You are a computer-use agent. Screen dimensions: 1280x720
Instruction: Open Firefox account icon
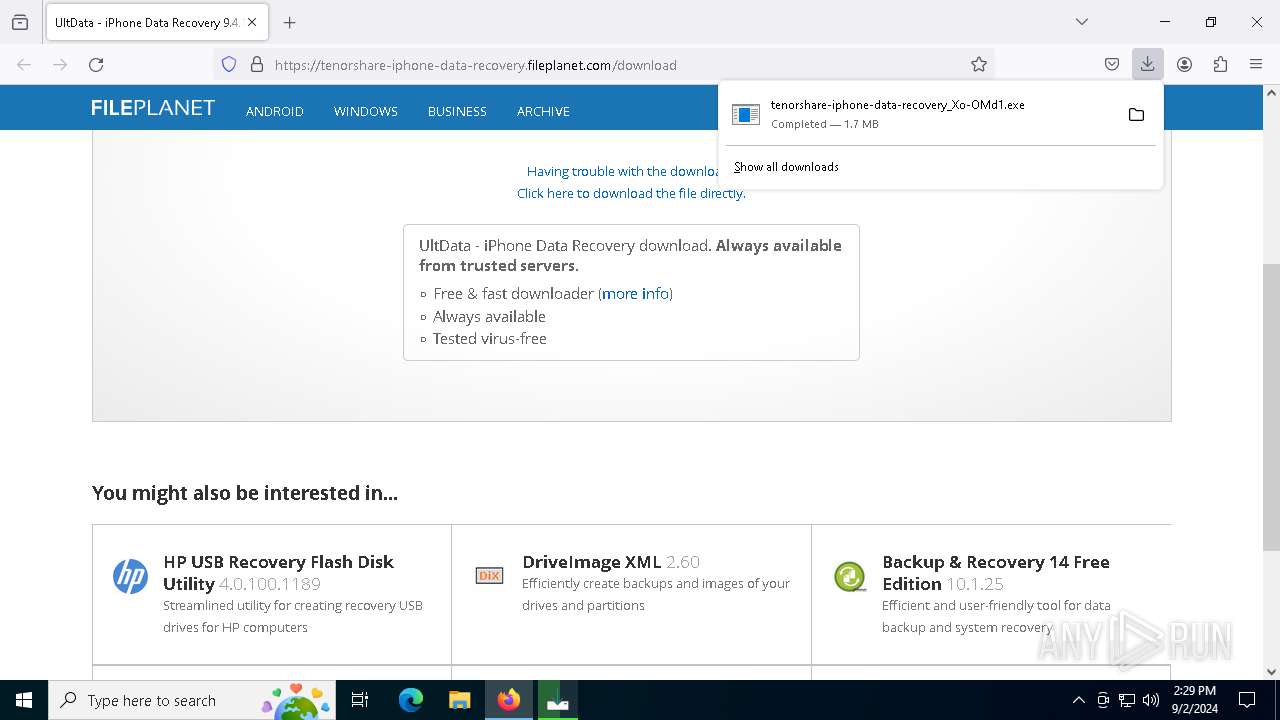click(1184, 64)
